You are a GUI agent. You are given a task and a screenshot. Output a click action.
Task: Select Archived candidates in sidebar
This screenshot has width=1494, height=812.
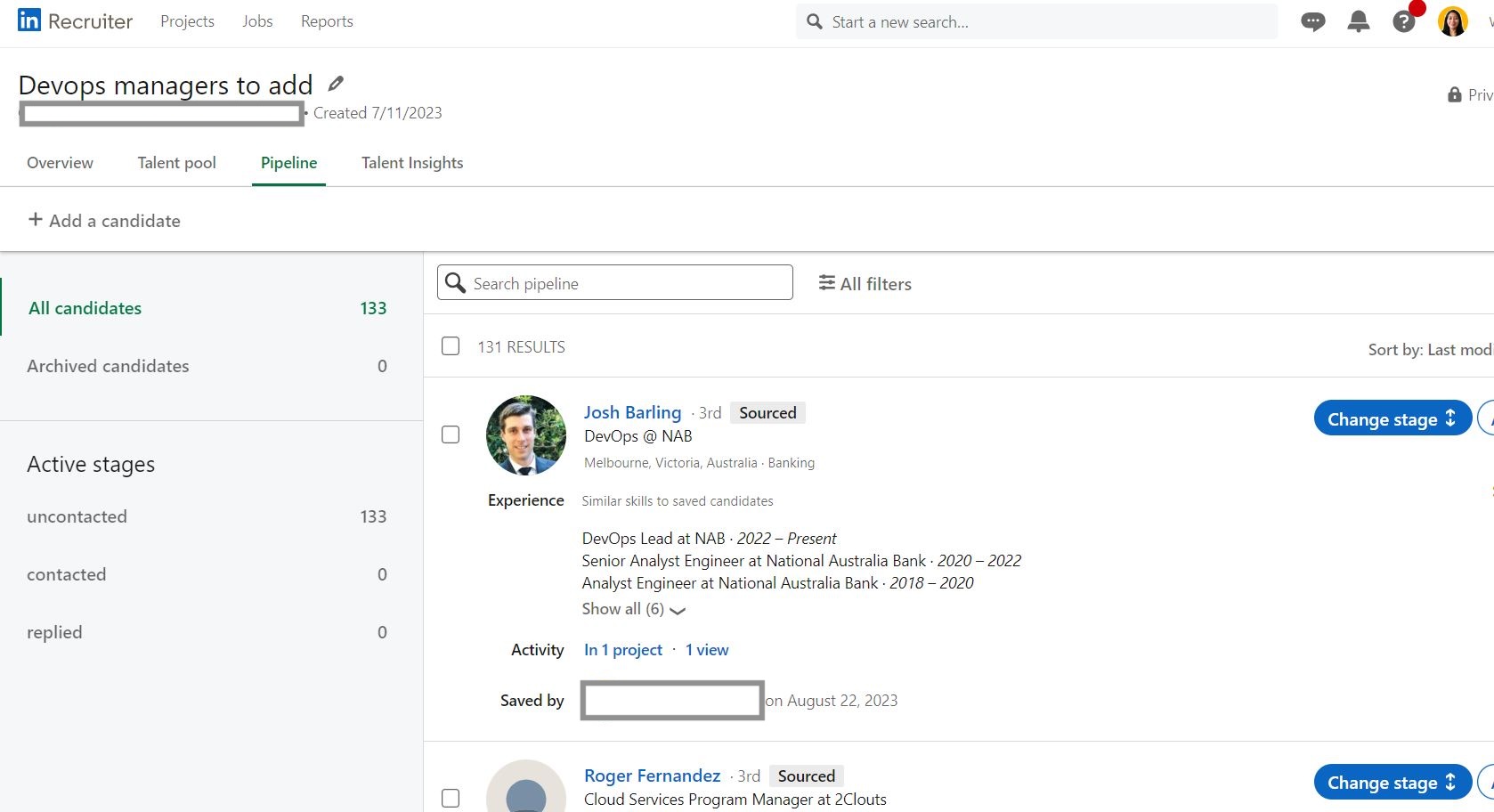tap(211, 366)
